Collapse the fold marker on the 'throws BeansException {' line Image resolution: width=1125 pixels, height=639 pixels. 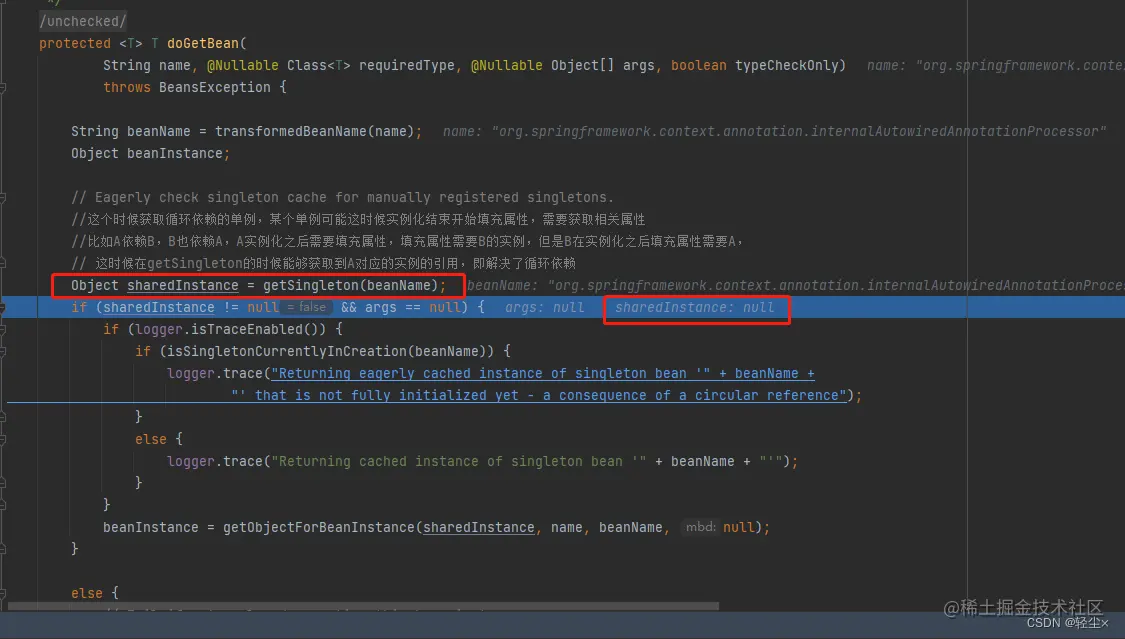[x=3, y=87]
